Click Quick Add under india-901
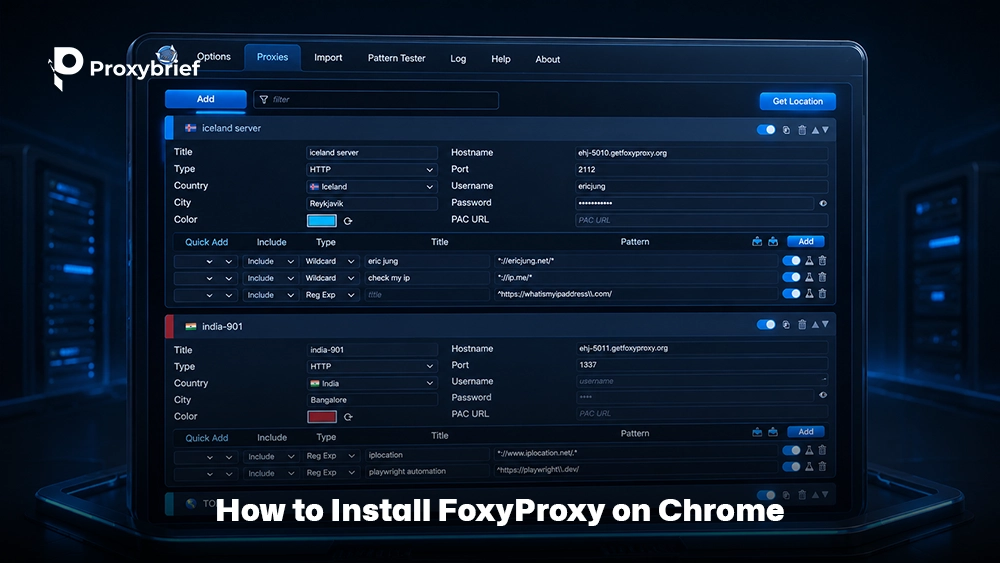This screenshot has width=1000, height=563. click(207, 438)
